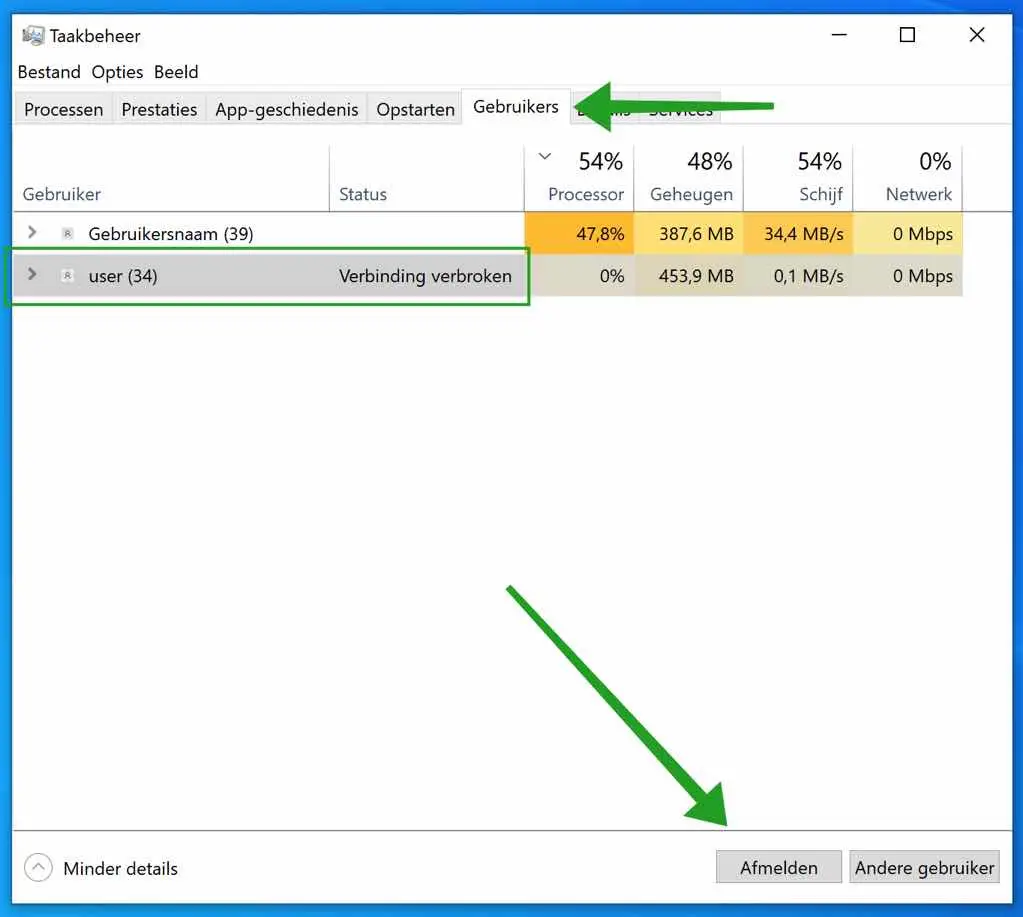1023x917 pixels.
Task: Expand the user (34) row
Action: coord(31,275)
